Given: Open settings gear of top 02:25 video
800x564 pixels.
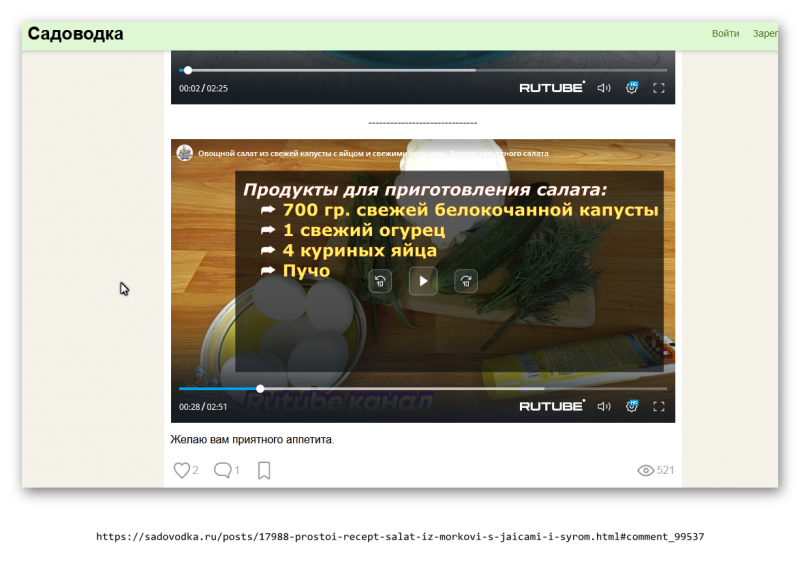Looking at the screenshot, I should (632, 87).
